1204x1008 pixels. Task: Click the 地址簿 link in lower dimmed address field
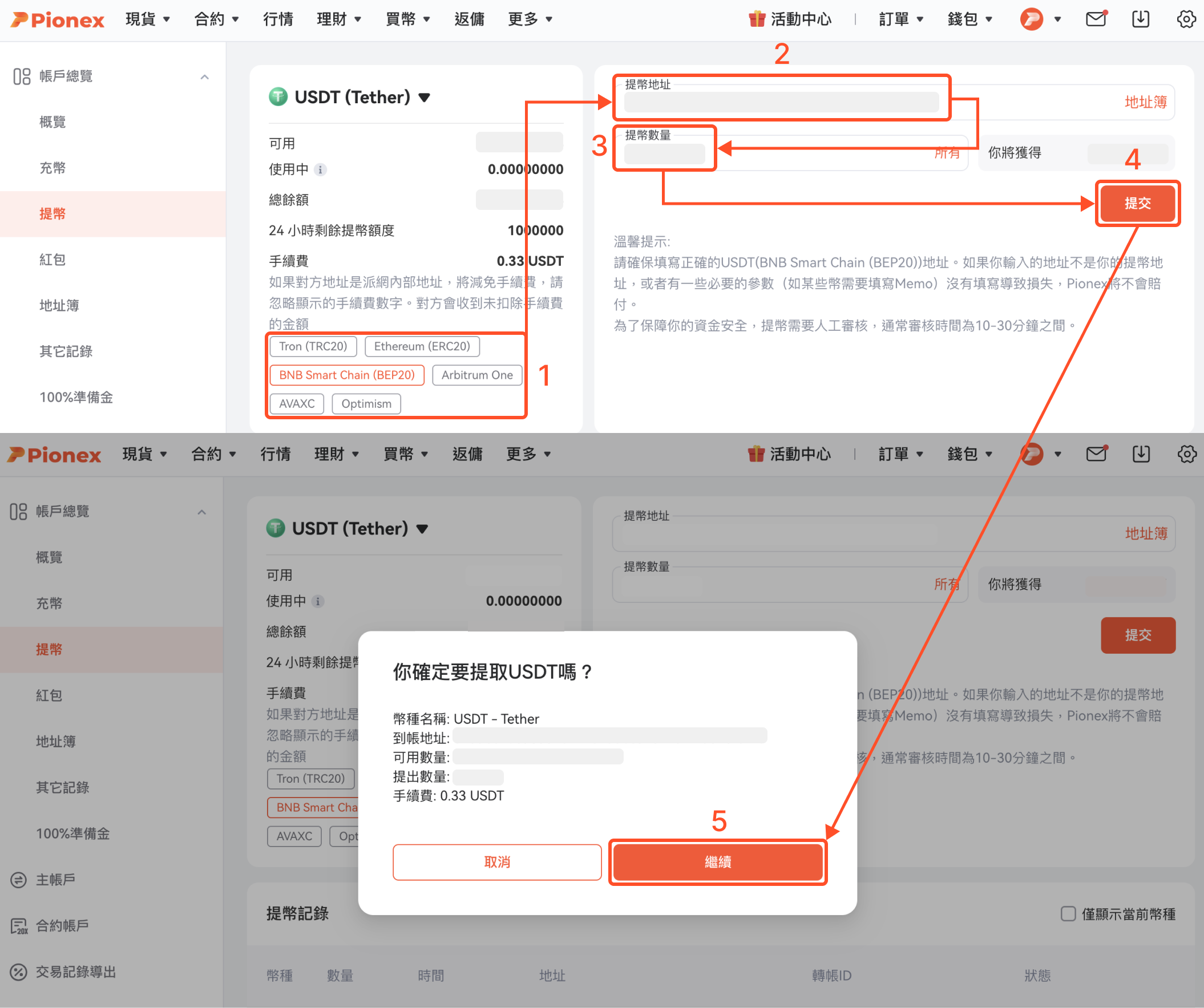tap(1146, 533)
